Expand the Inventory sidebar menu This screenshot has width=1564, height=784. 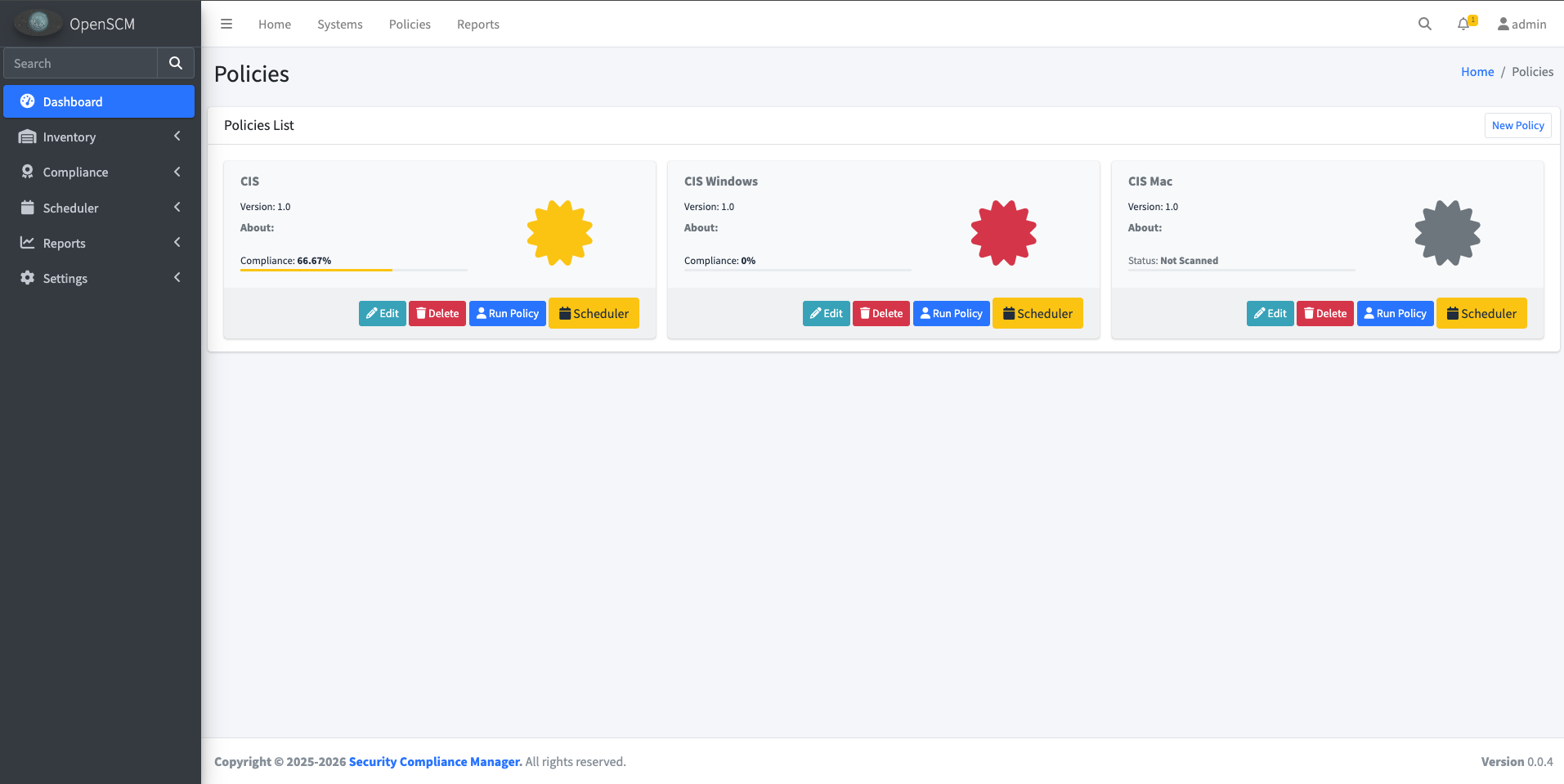(98, 137)
